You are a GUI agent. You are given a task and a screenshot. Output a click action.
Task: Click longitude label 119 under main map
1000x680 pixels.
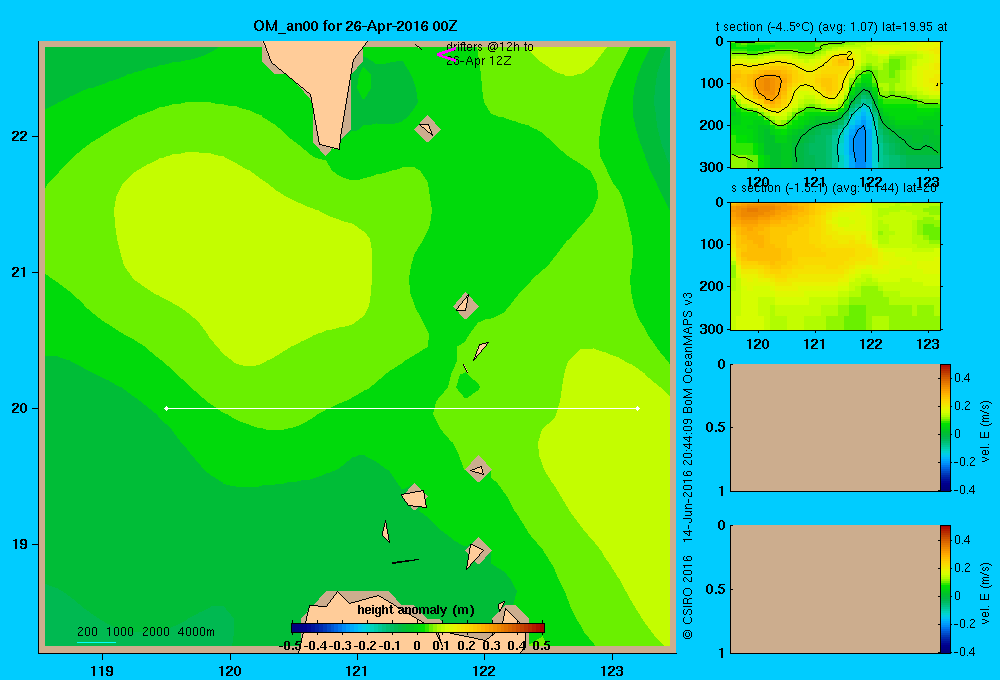[102, 671]
